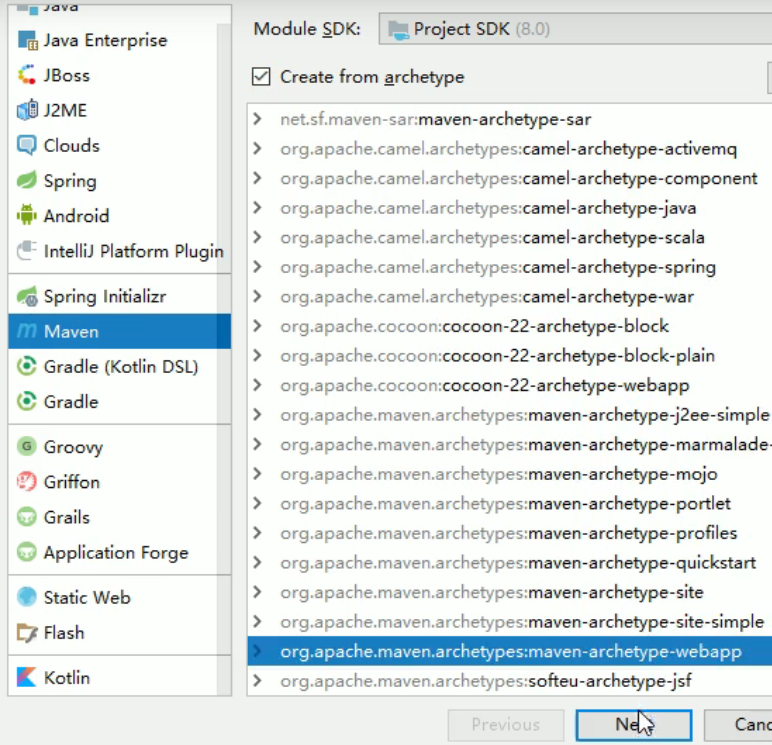Click the Maven m icon

pyautogui.click(x=27, y=331)
